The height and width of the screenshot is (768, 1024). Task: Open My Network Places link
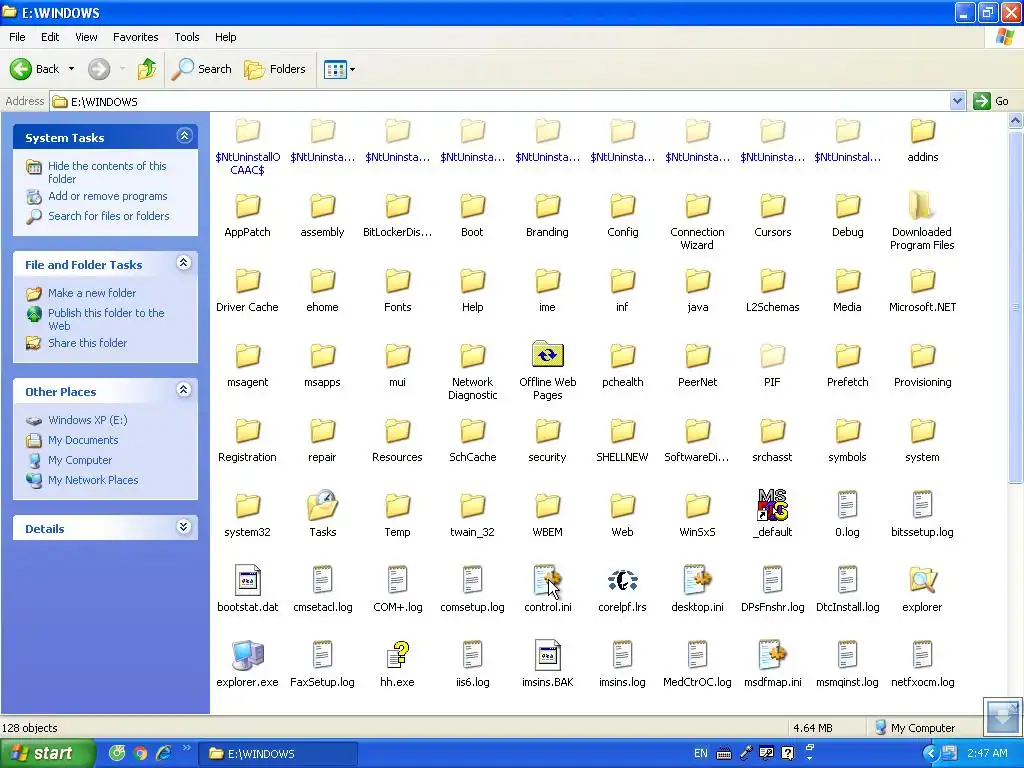tap(93, 480)
